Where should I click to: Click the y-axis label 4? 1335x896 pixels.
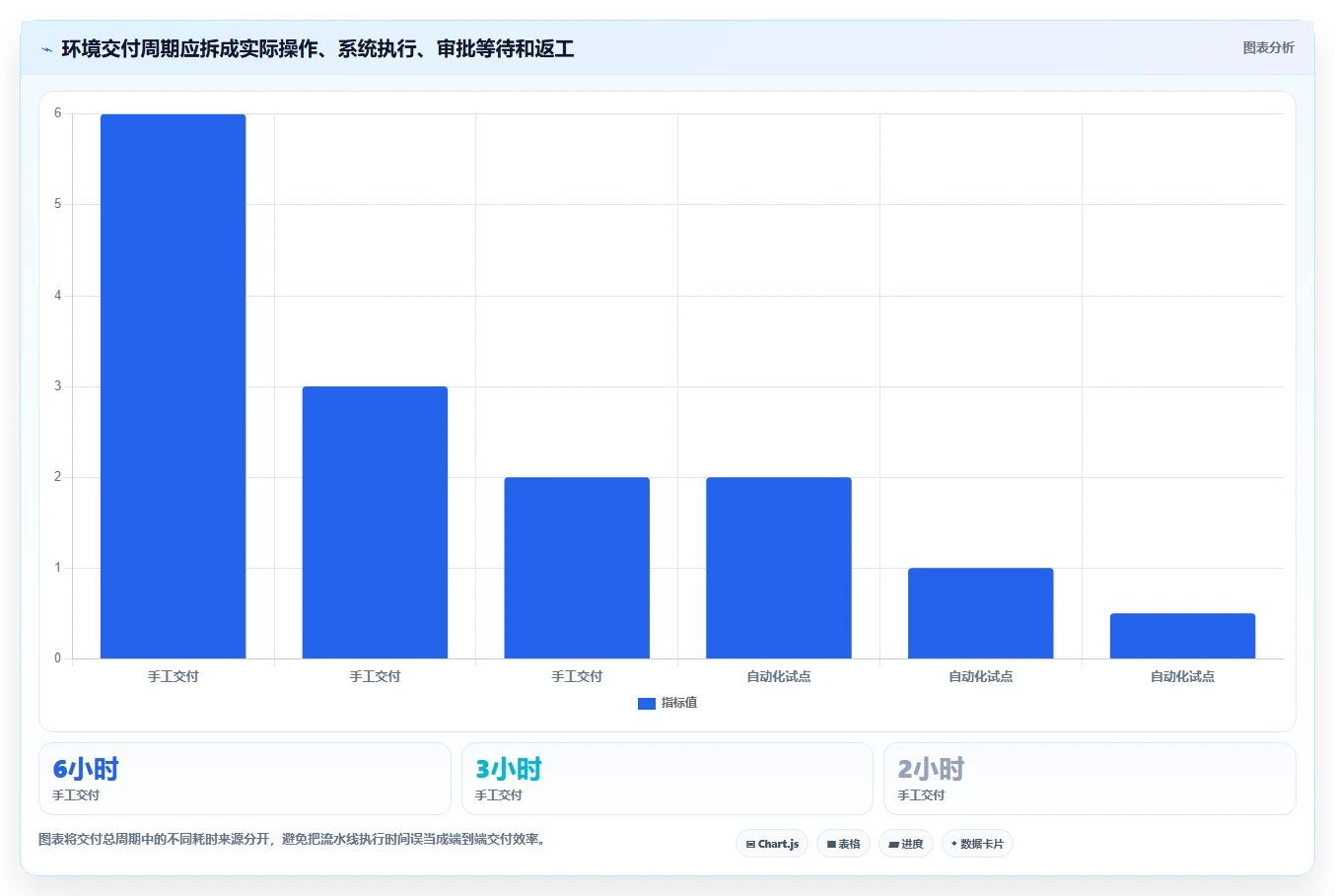pyautogui.click(x=57, y=296)
